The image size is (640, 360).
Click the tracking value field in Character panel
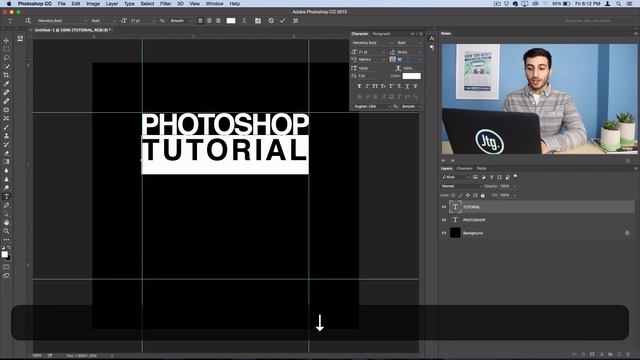(409, 60)
